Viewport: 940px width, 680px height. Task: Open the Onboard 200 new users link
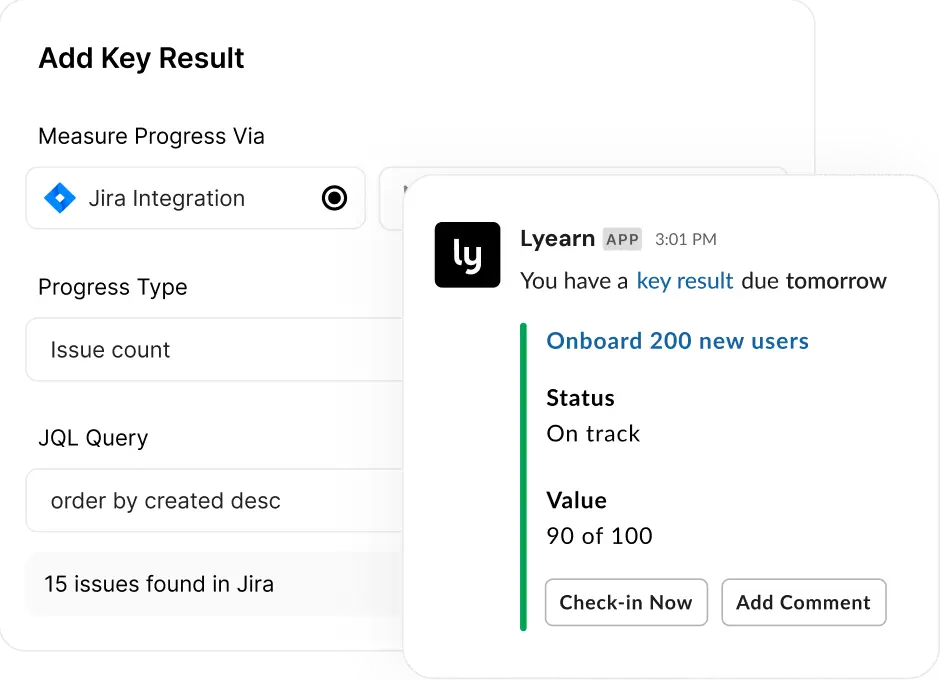(x=677, y=341)
